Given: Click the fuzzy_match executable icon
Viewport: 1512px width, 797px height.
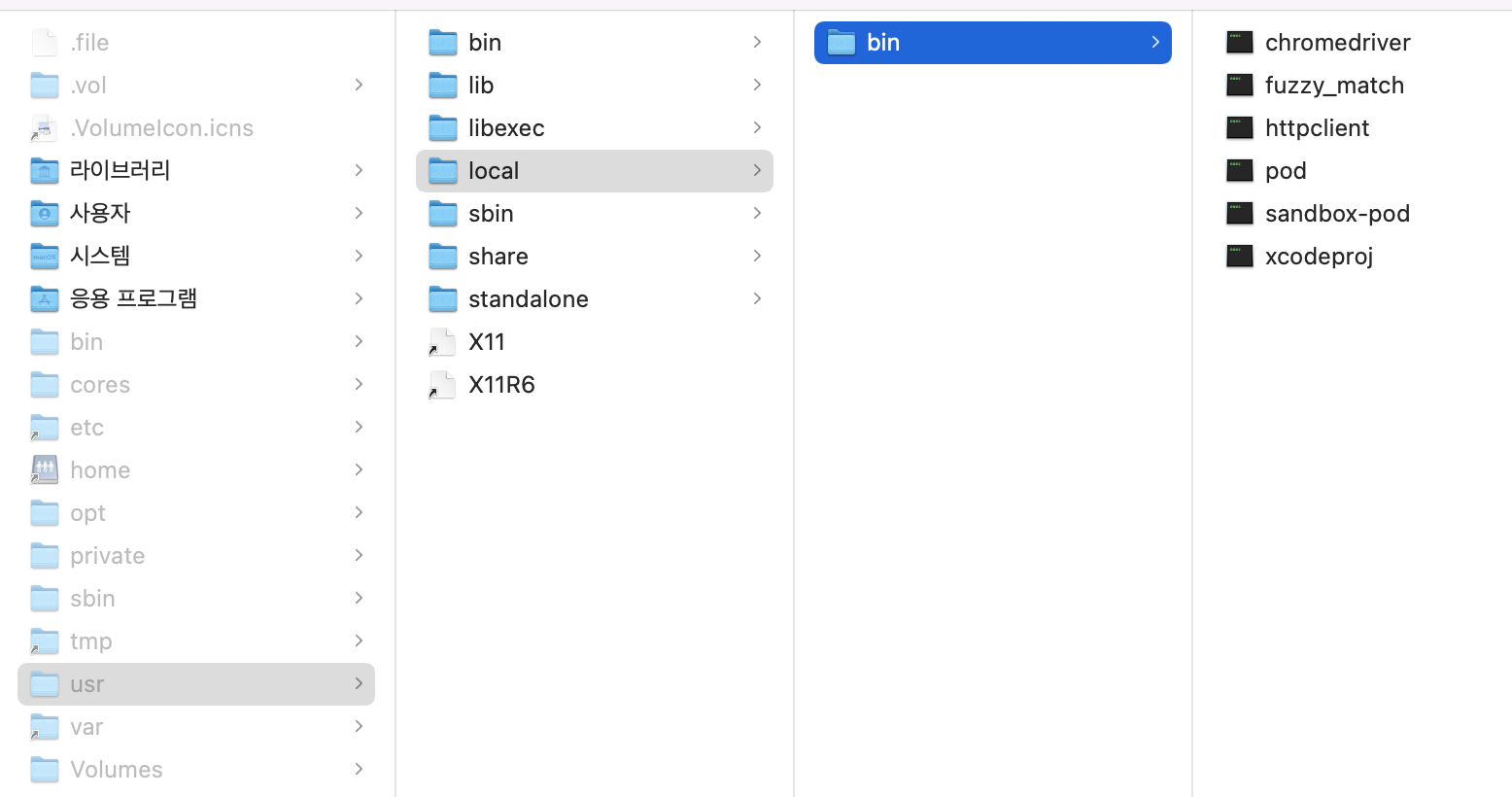Looking at the screenshot, I should pyautogui.click(x=1239, y=85).
